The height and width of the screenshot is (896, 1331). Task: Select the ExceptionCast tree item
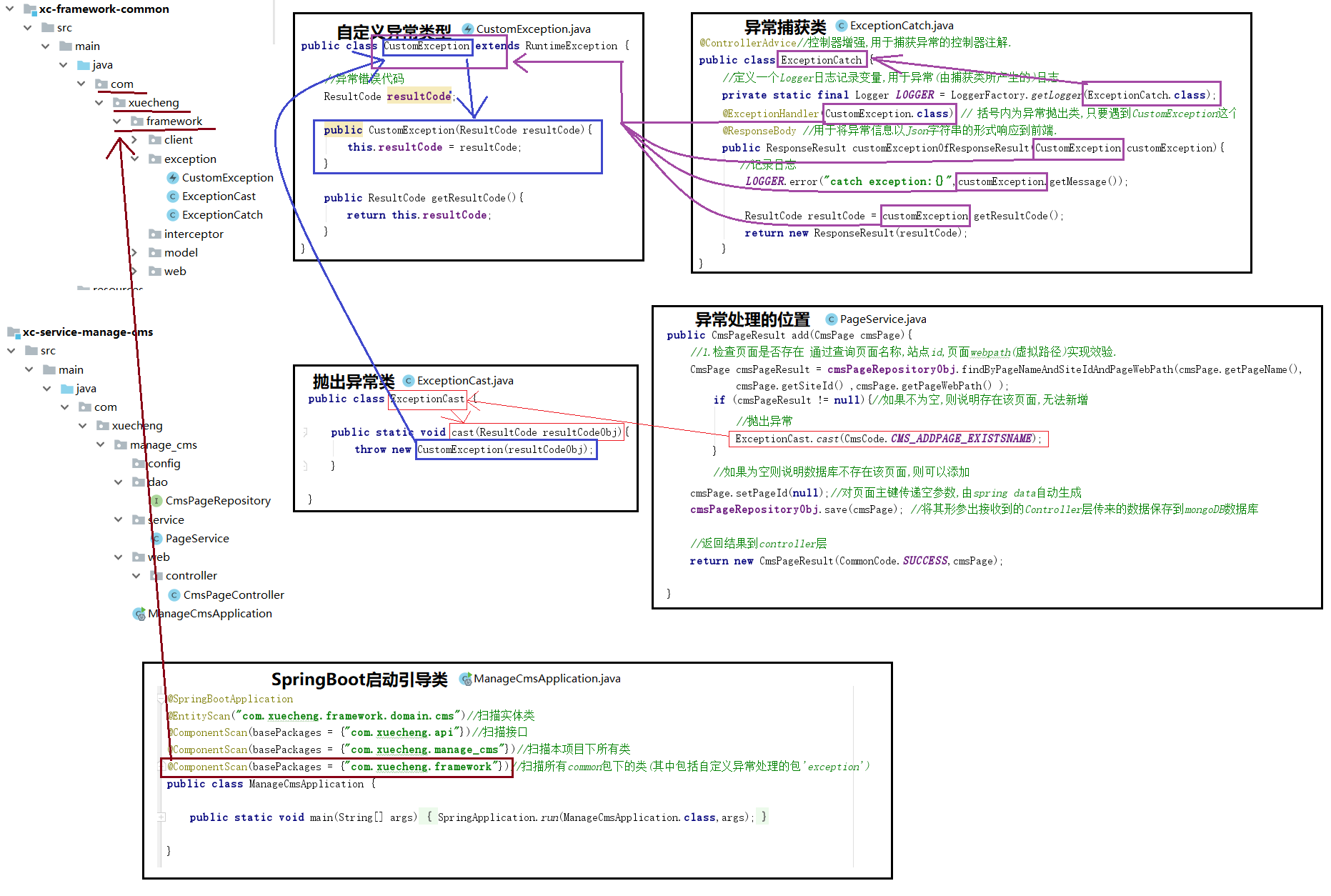pos(219,196)
